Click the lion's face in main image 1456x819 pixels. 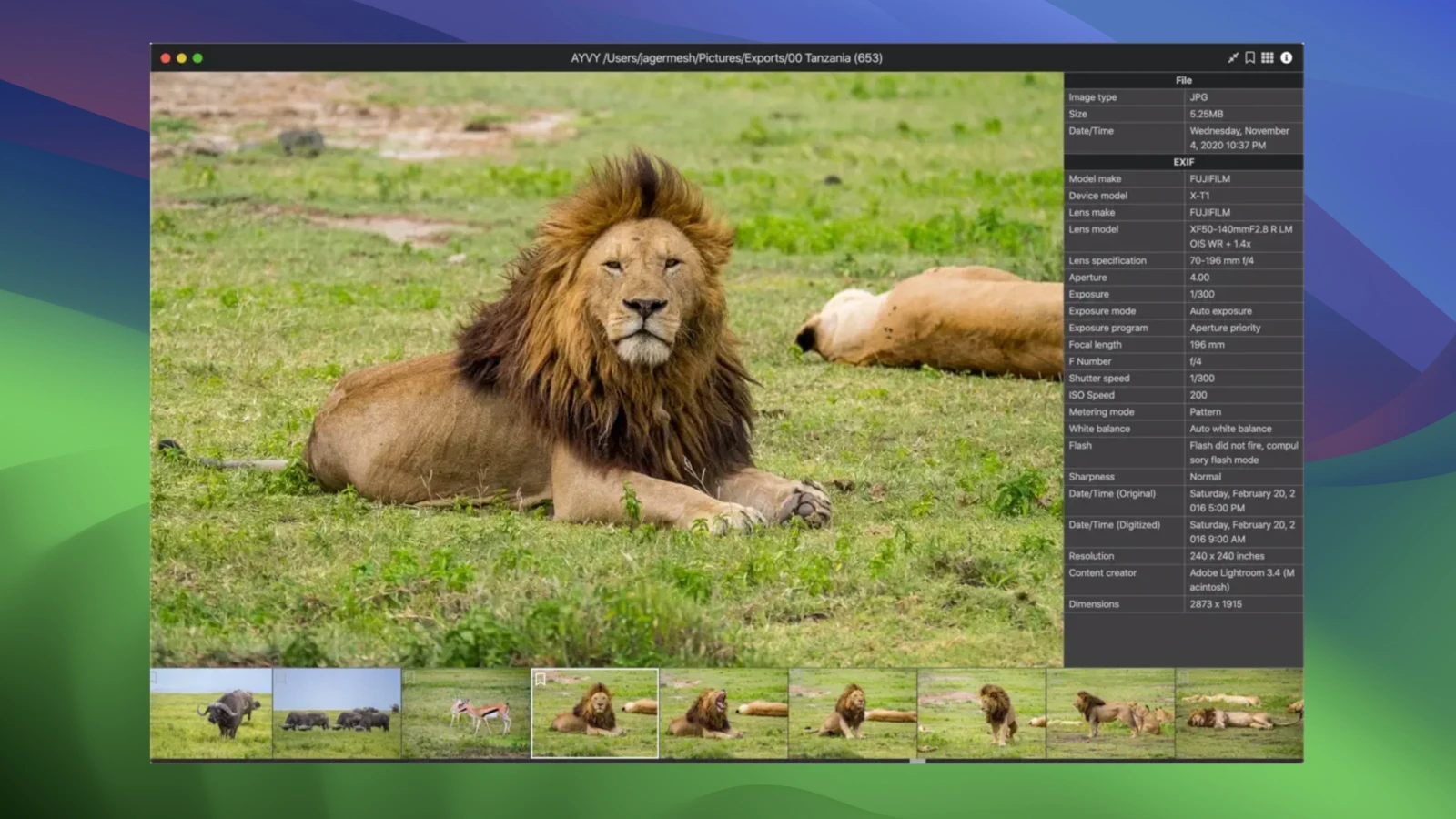[643, 291]
